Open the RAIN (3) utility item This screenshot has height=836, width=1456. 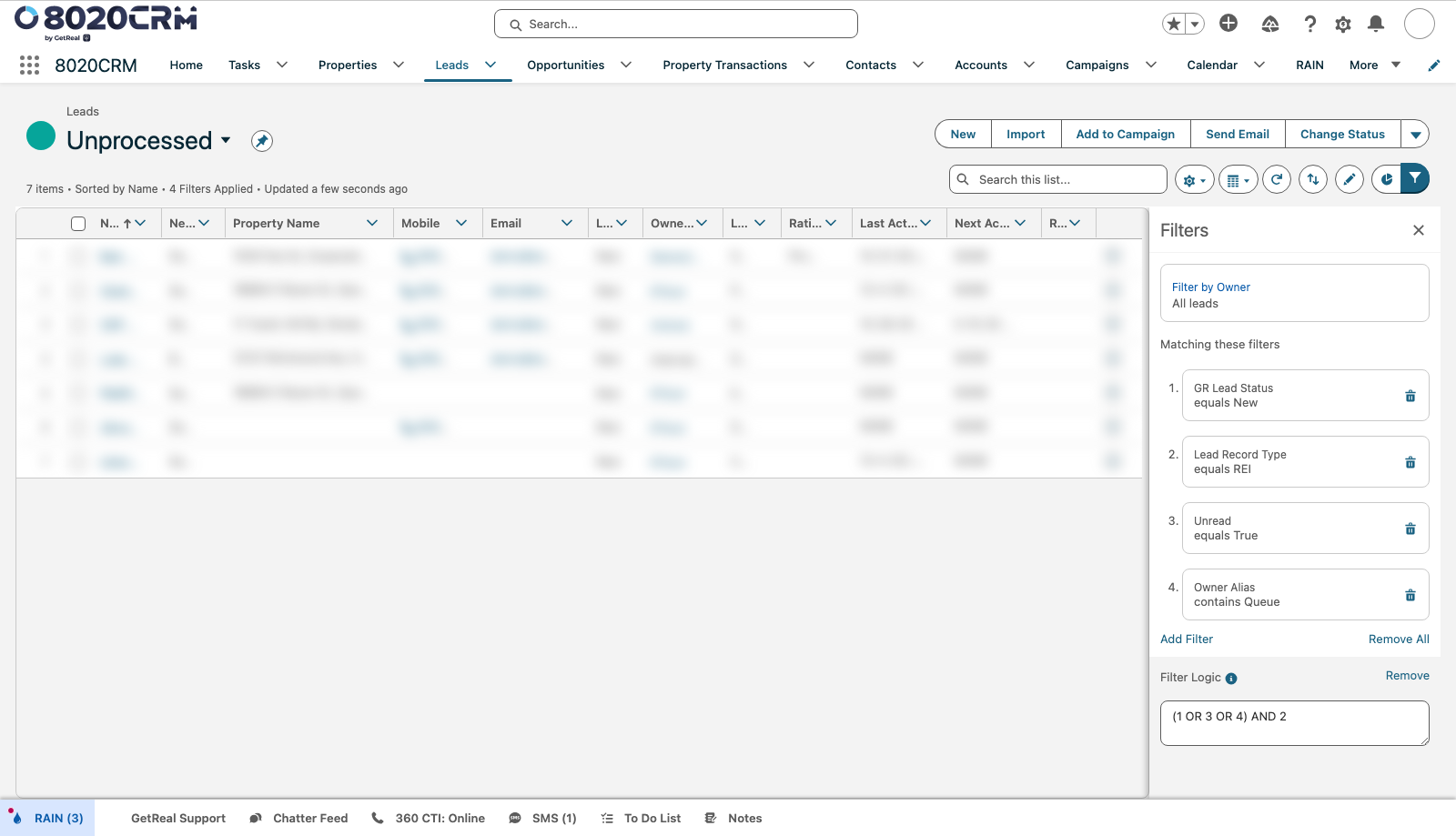[47, 818]
